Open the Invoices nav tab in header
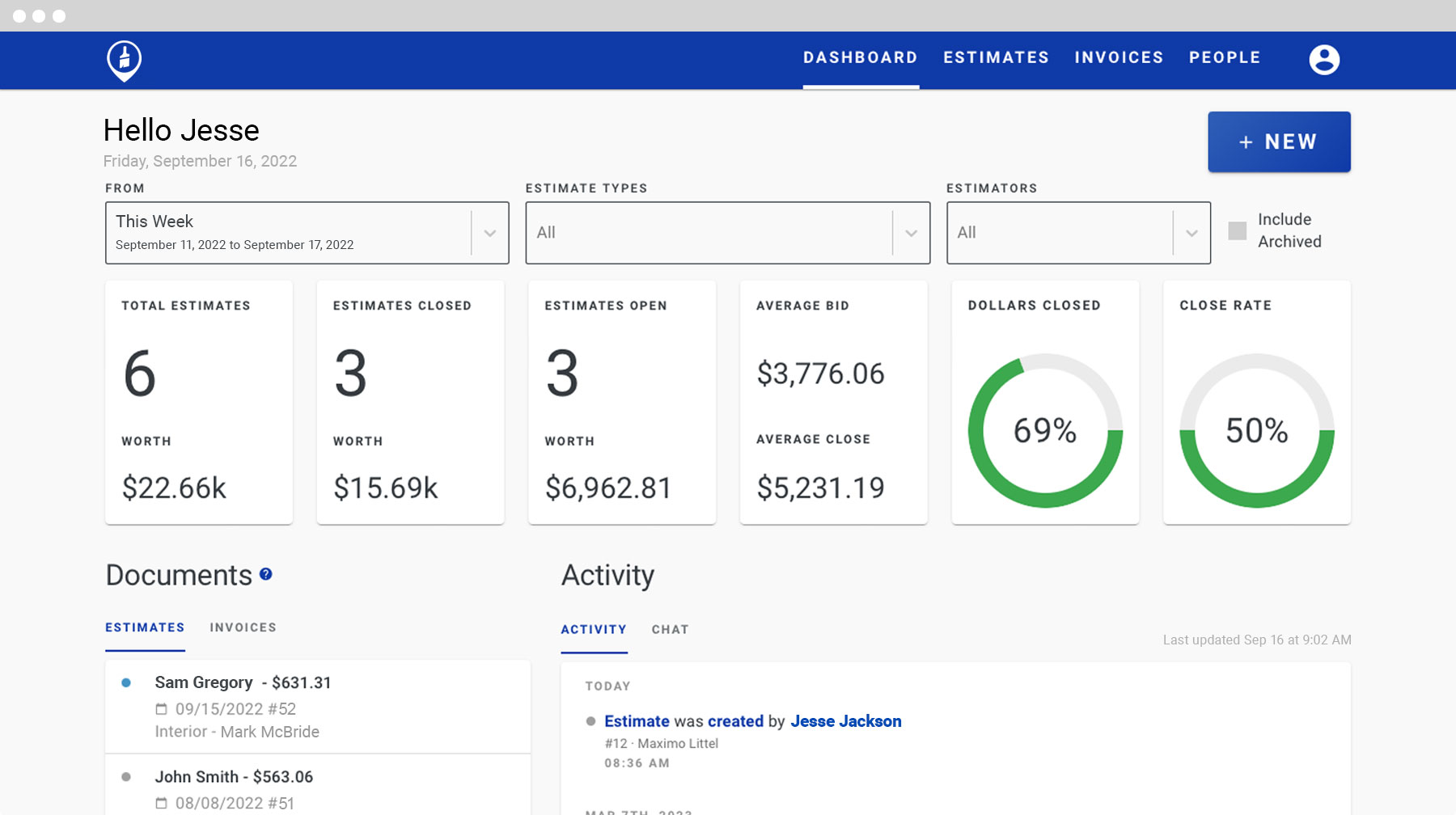Image resolution: width=1456 pixels, height=815 pixels. [1119, 57]
